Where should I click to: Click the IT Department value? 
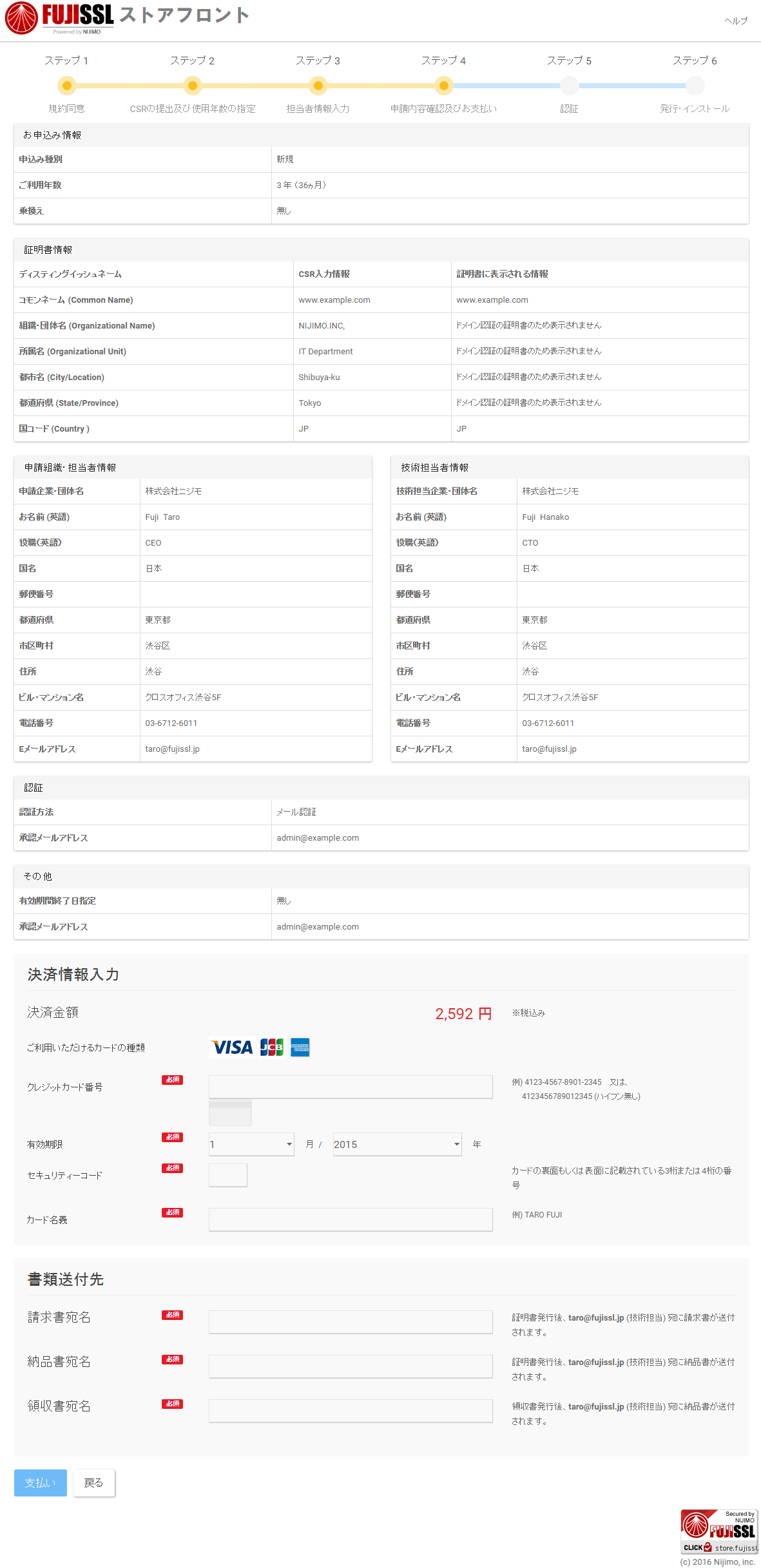coord(325,352)
